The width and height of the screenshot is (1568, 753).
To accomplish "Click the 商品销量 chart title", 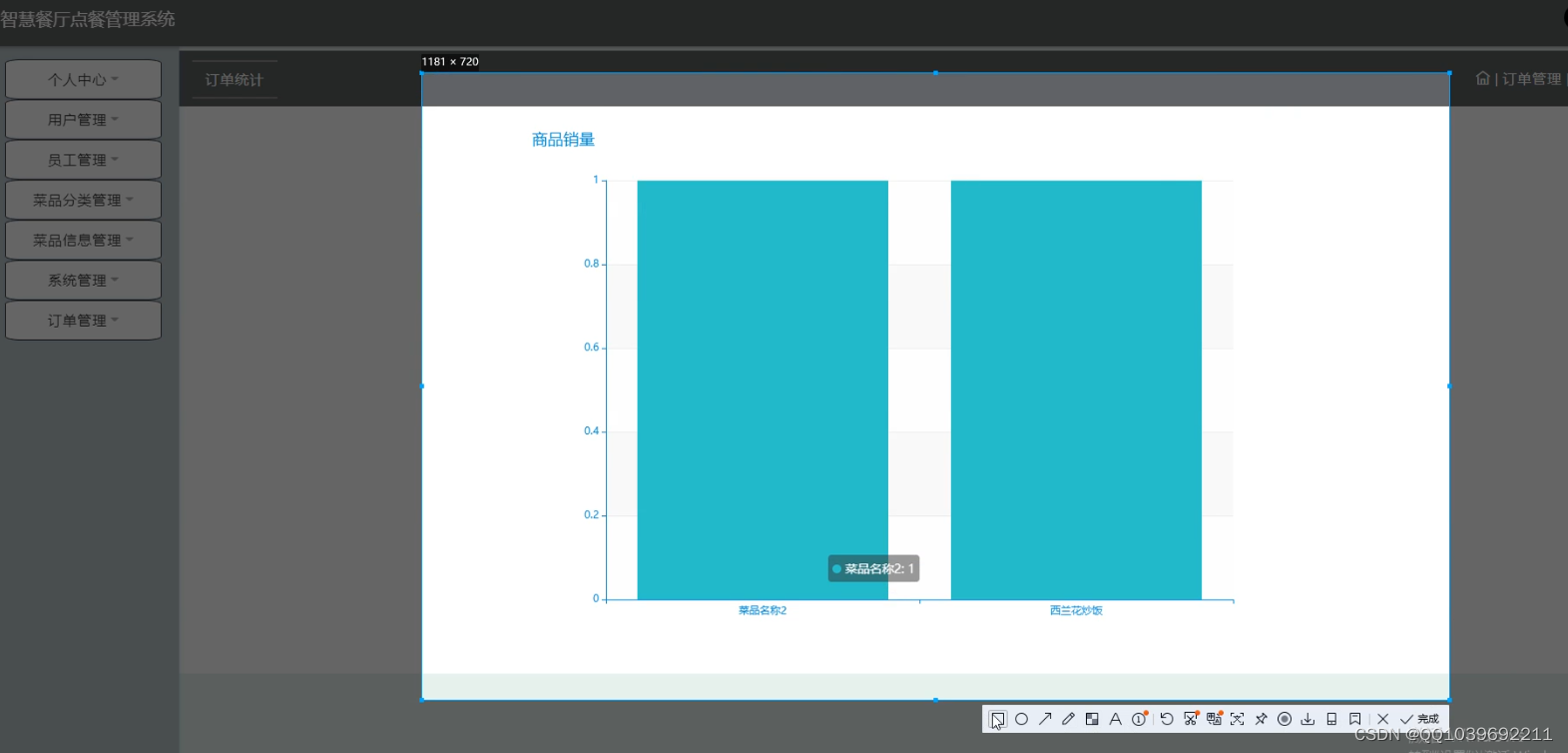I will coord(563,140).
